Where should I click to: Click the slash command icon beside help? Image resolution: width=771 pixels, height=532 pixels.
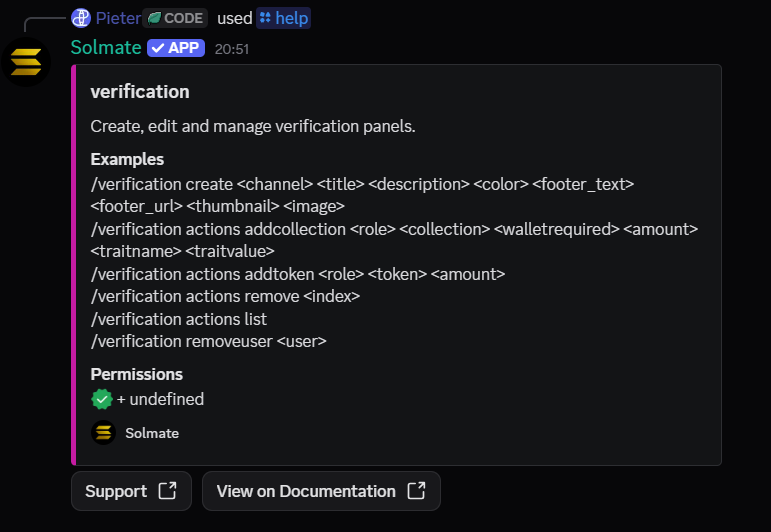[266, 18]
